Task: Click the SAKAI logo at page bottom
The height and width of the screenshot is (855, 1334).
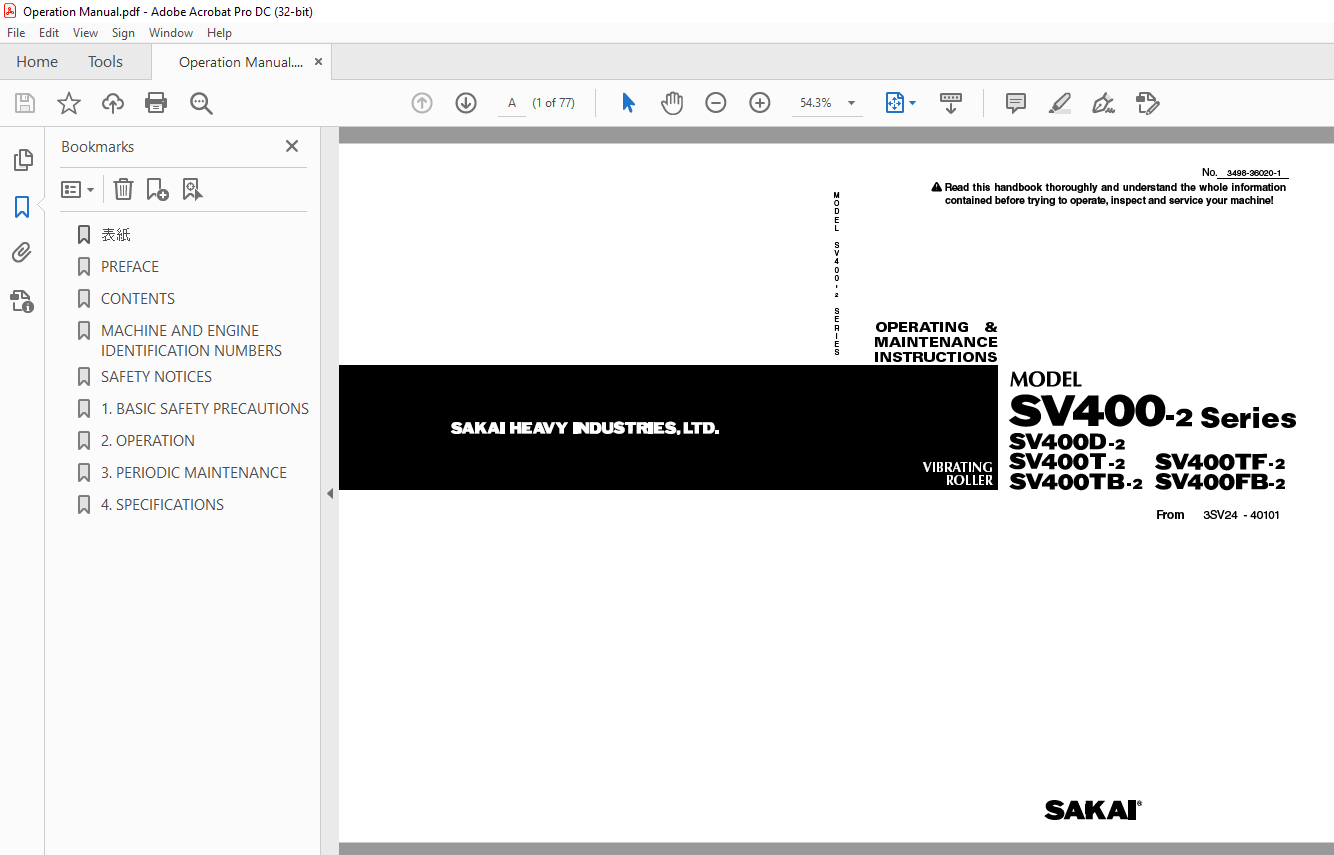Action: click(x=1093, y=810)
